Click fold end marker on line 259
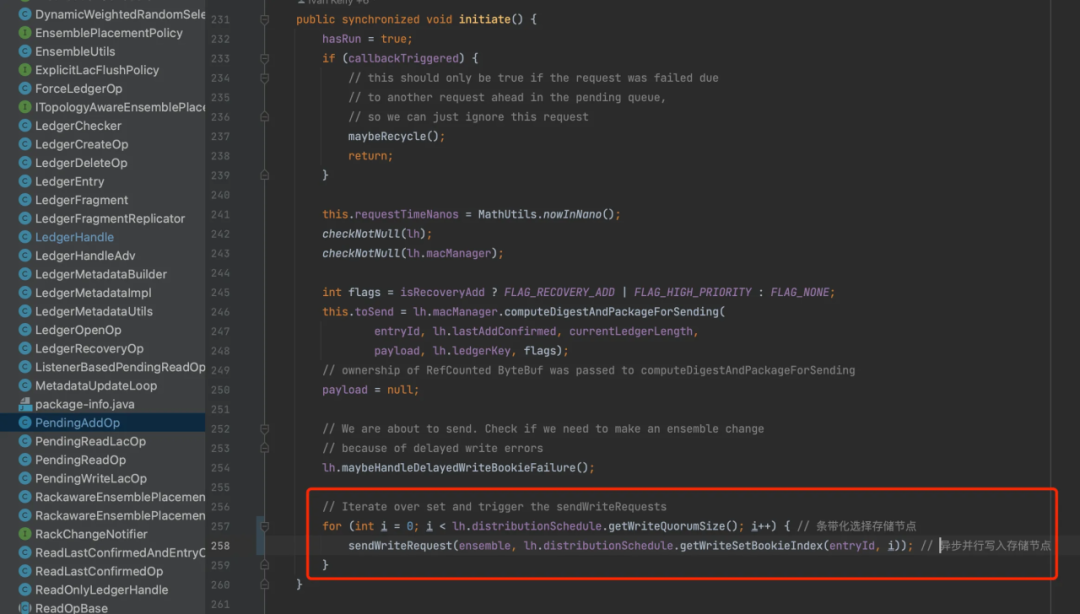This screenshot has width=1080, height=614. [264, 565]
